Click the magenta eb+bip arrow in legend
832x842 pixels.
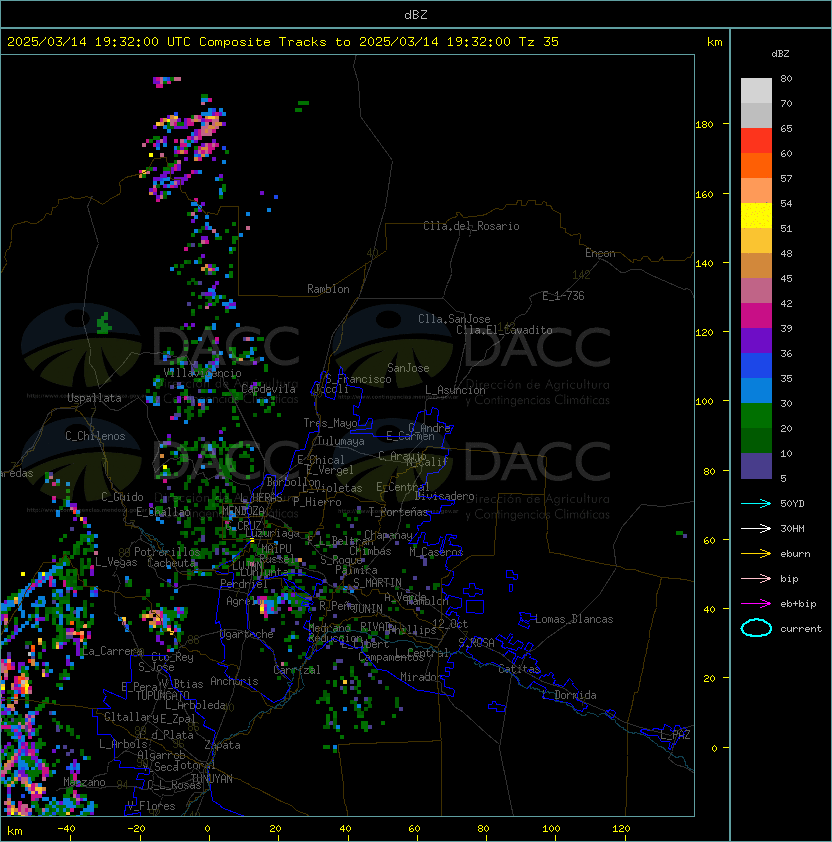756,604
